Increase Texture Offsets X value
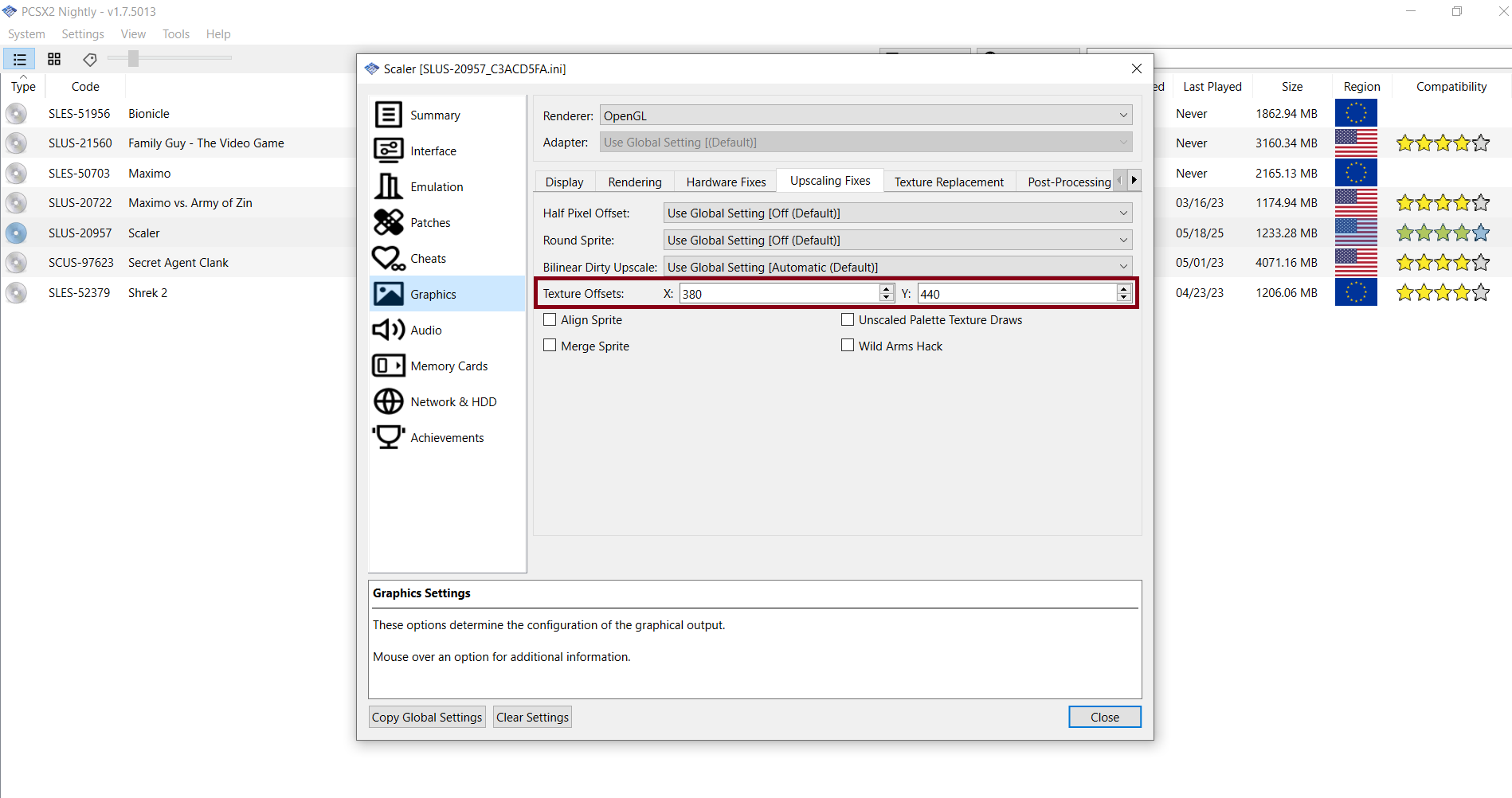The width and height of the screenshot is (1512, 798). [x=886, y=289]
